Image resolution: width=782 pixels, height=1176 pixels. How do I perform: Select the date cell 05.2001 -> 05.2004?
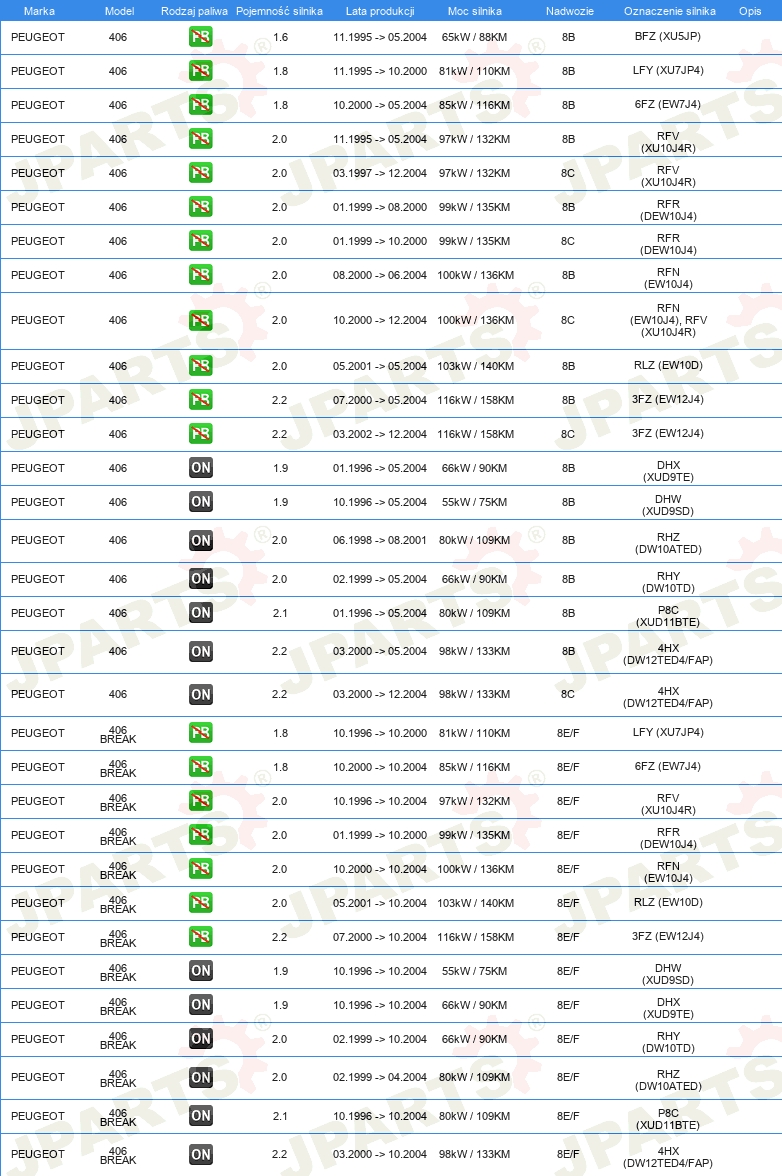380,366
